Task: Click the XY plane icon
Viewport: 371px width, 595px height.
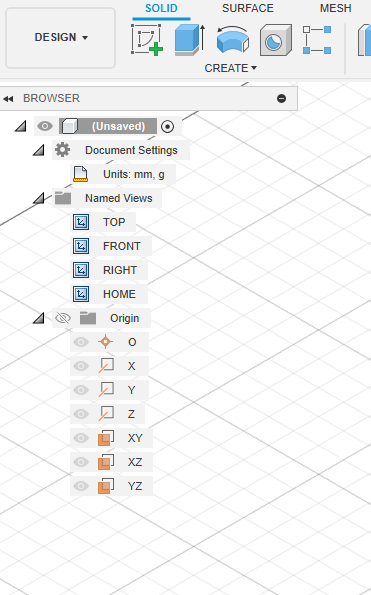Action: coord(106,438)
